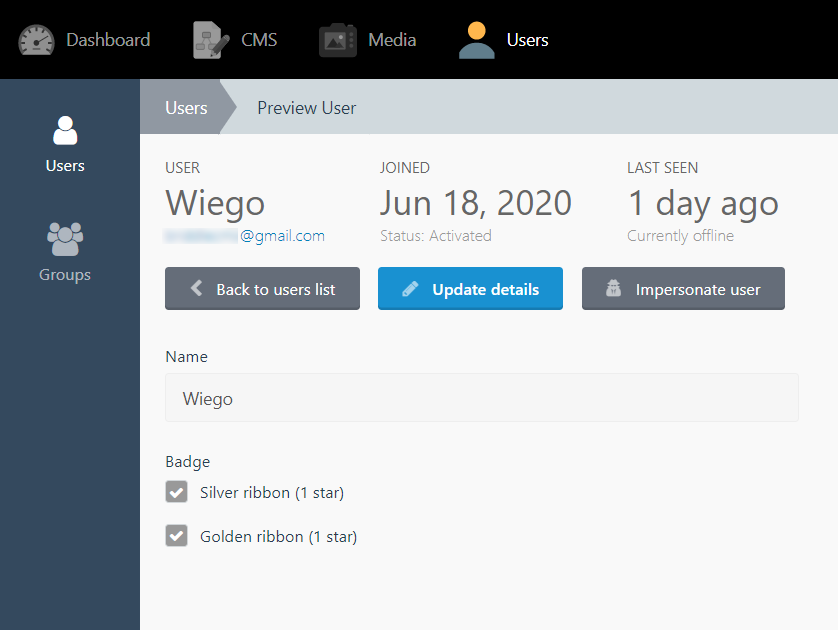Toggle Golden ribbon (1 star) checkbox
The image size is (838, 630).
point(176,535)
